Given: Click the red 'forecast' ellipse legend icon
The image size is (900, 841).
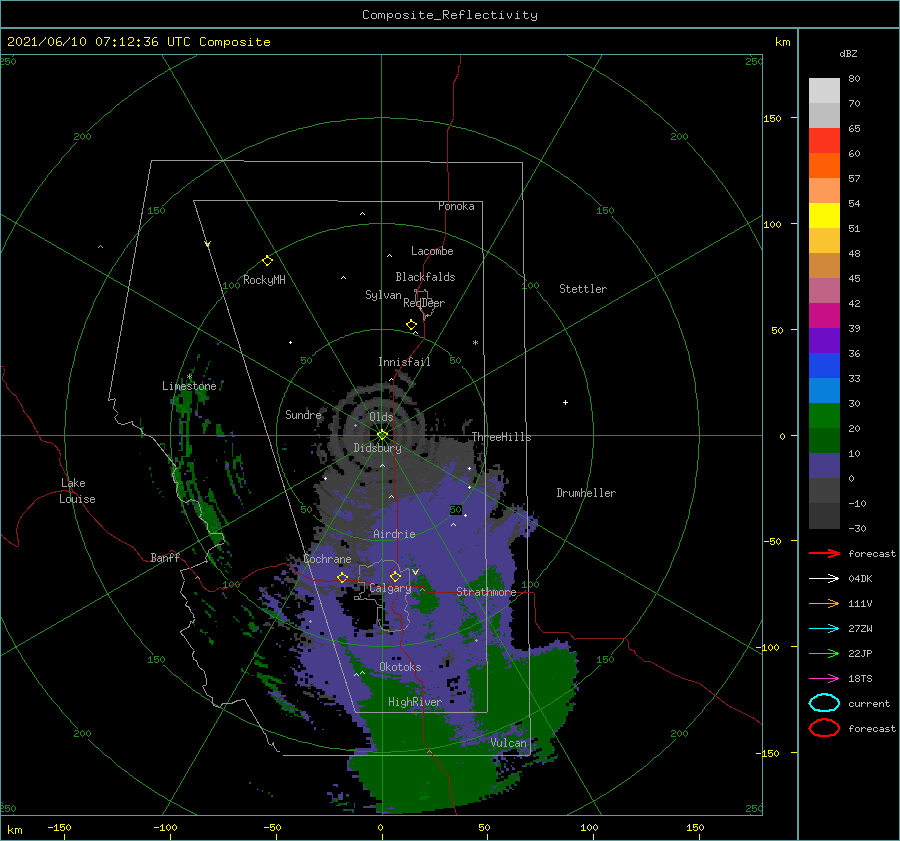Looking at the screenshot, I should coord(824,728).
